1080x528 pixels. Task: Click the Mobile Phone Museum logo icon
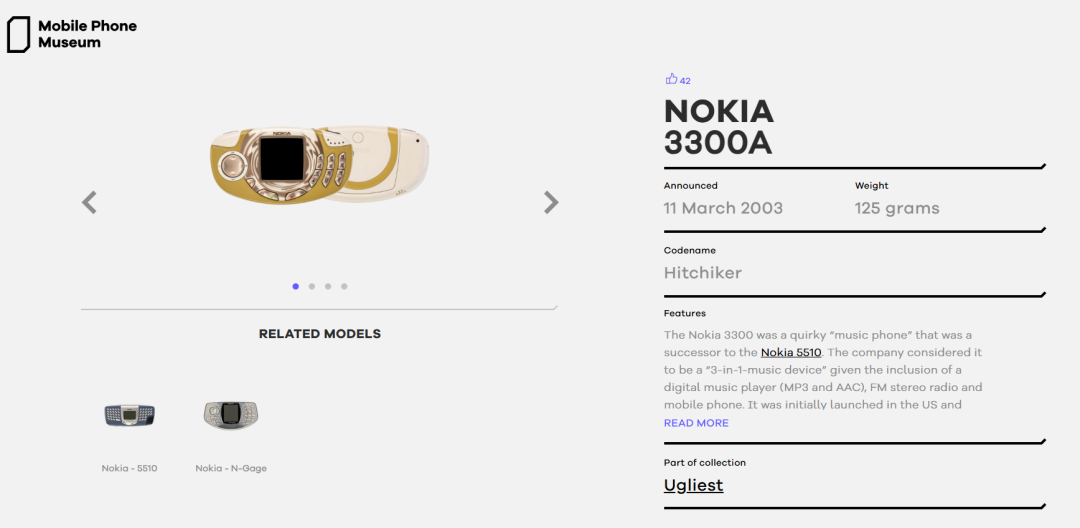pos(19,34)
